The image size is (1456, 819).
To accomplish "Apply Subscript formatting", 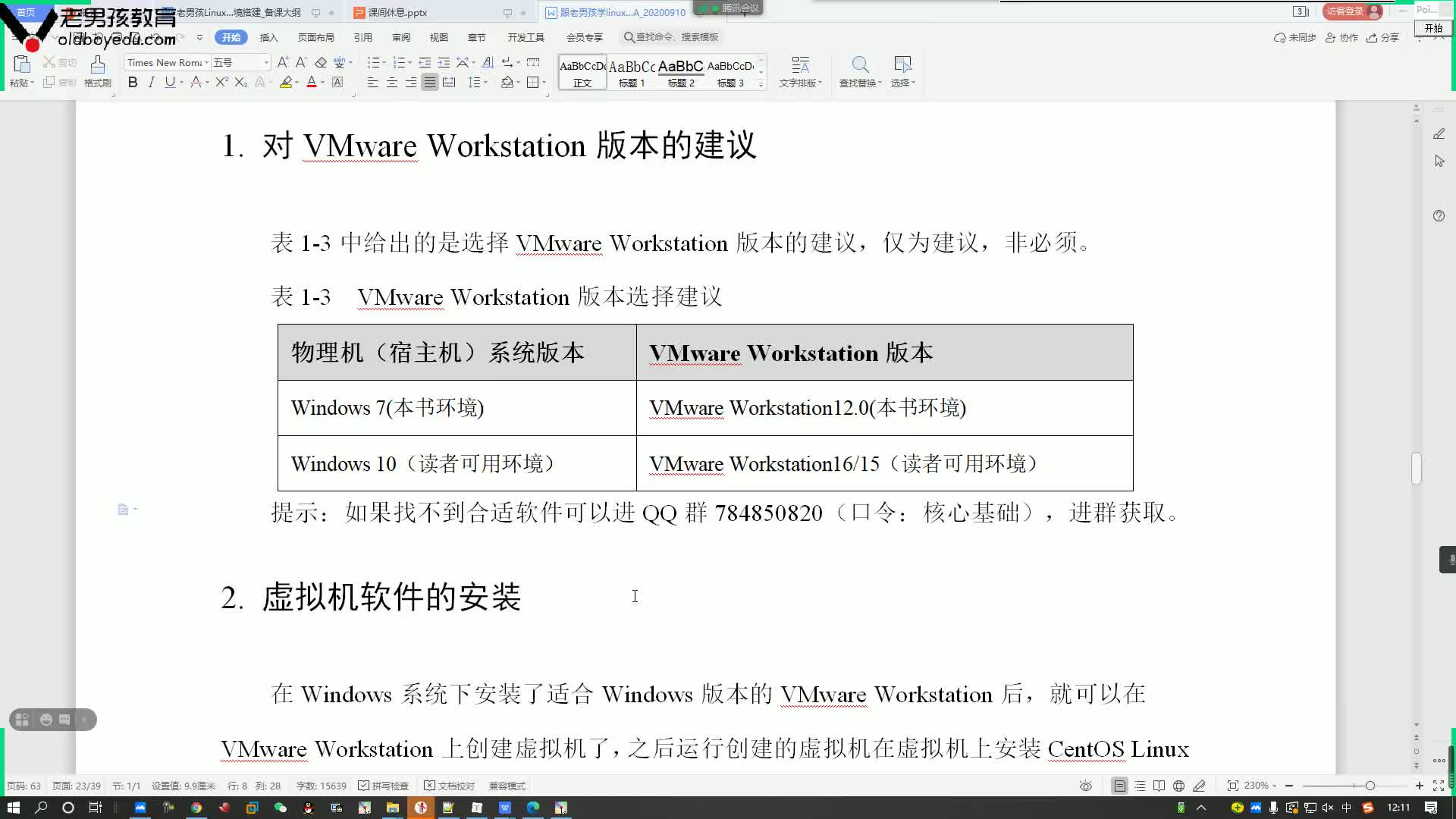I will (240, 82).
